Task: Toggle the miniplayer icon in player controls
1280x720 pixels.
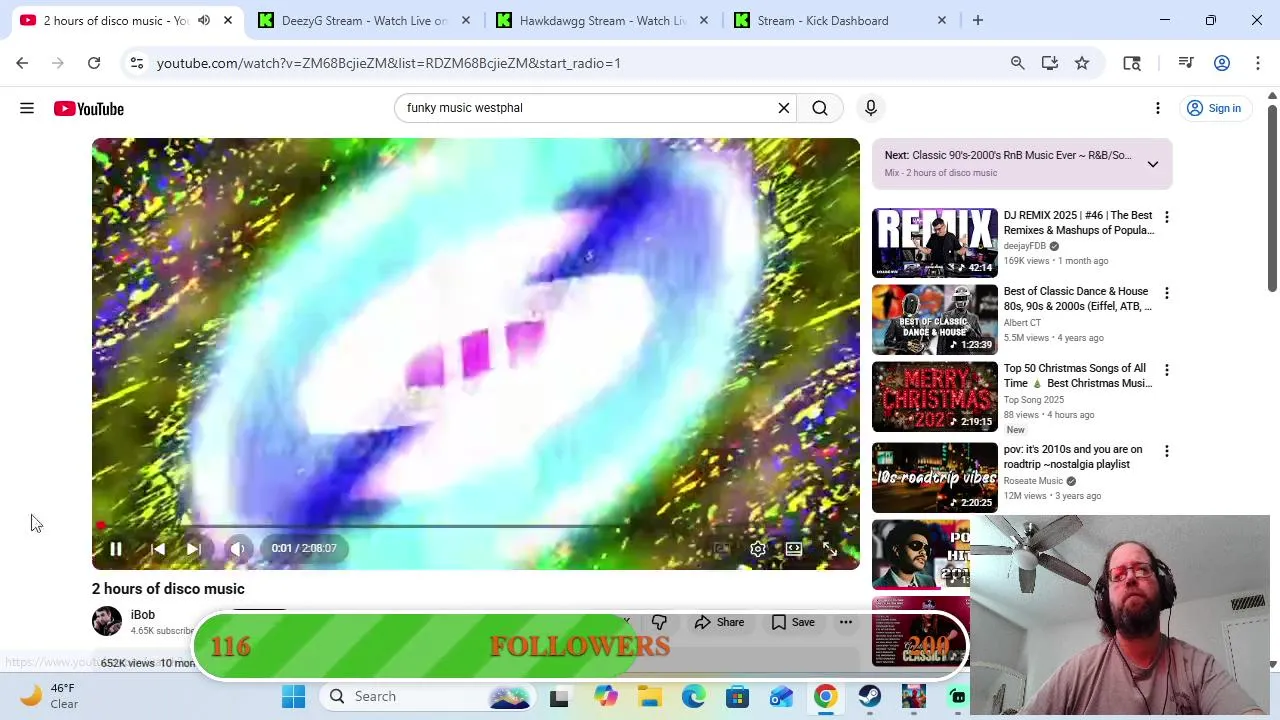Action: tap(721, 549)
